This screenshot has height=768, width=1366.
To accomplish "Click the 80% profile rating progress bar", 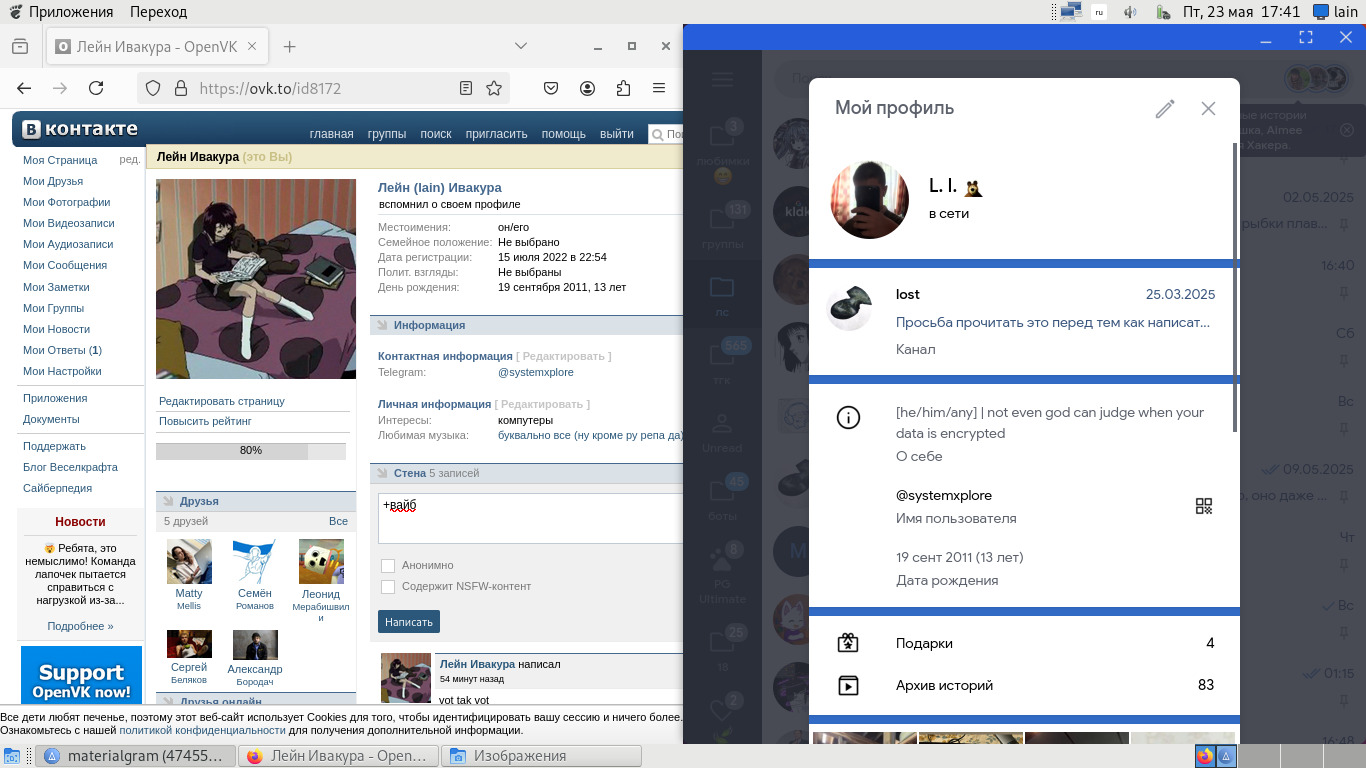I will click(251, 451).
